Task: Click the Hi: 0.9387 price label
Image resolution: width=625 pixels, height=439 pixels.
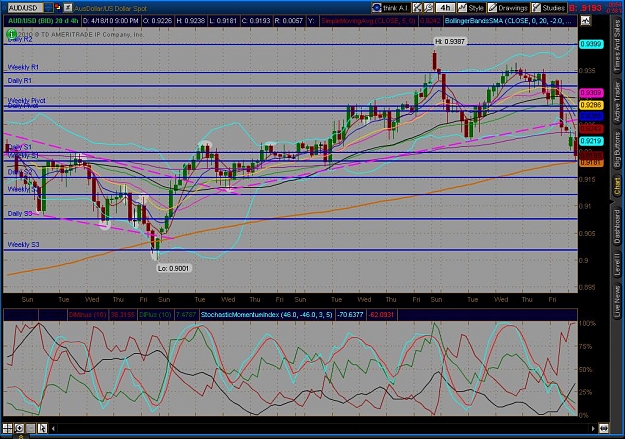Action: tap(449, 41)
